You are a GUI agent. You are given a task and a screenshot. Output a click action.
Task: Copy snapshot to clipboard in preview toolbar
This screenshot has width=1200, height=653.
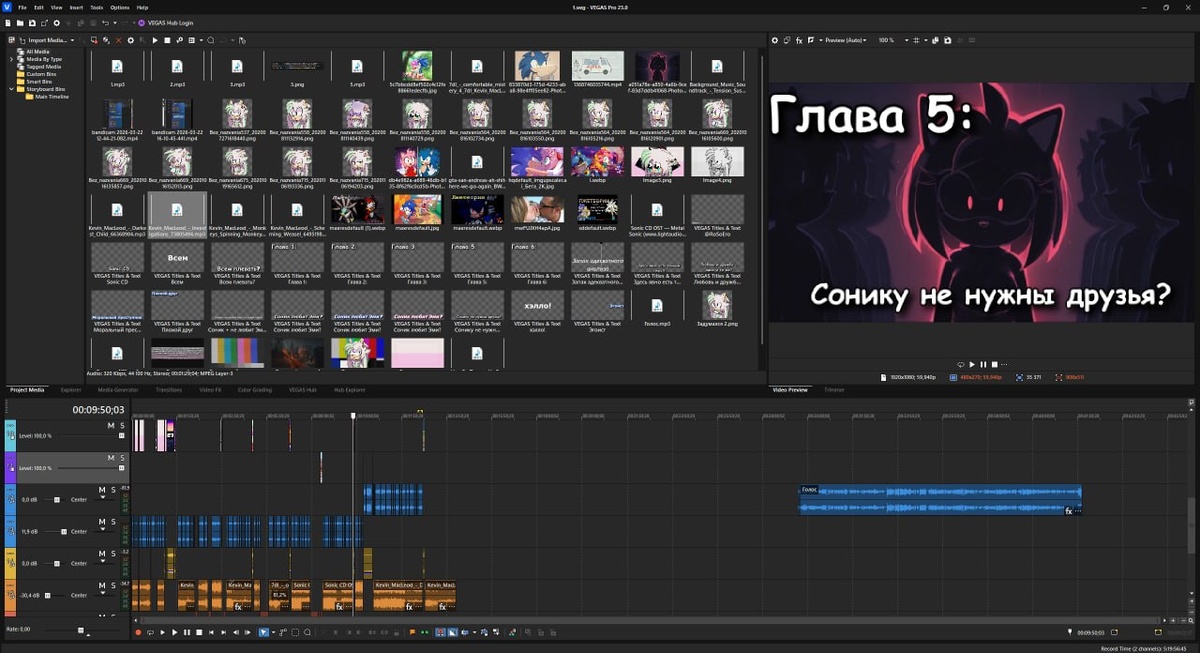935,40
